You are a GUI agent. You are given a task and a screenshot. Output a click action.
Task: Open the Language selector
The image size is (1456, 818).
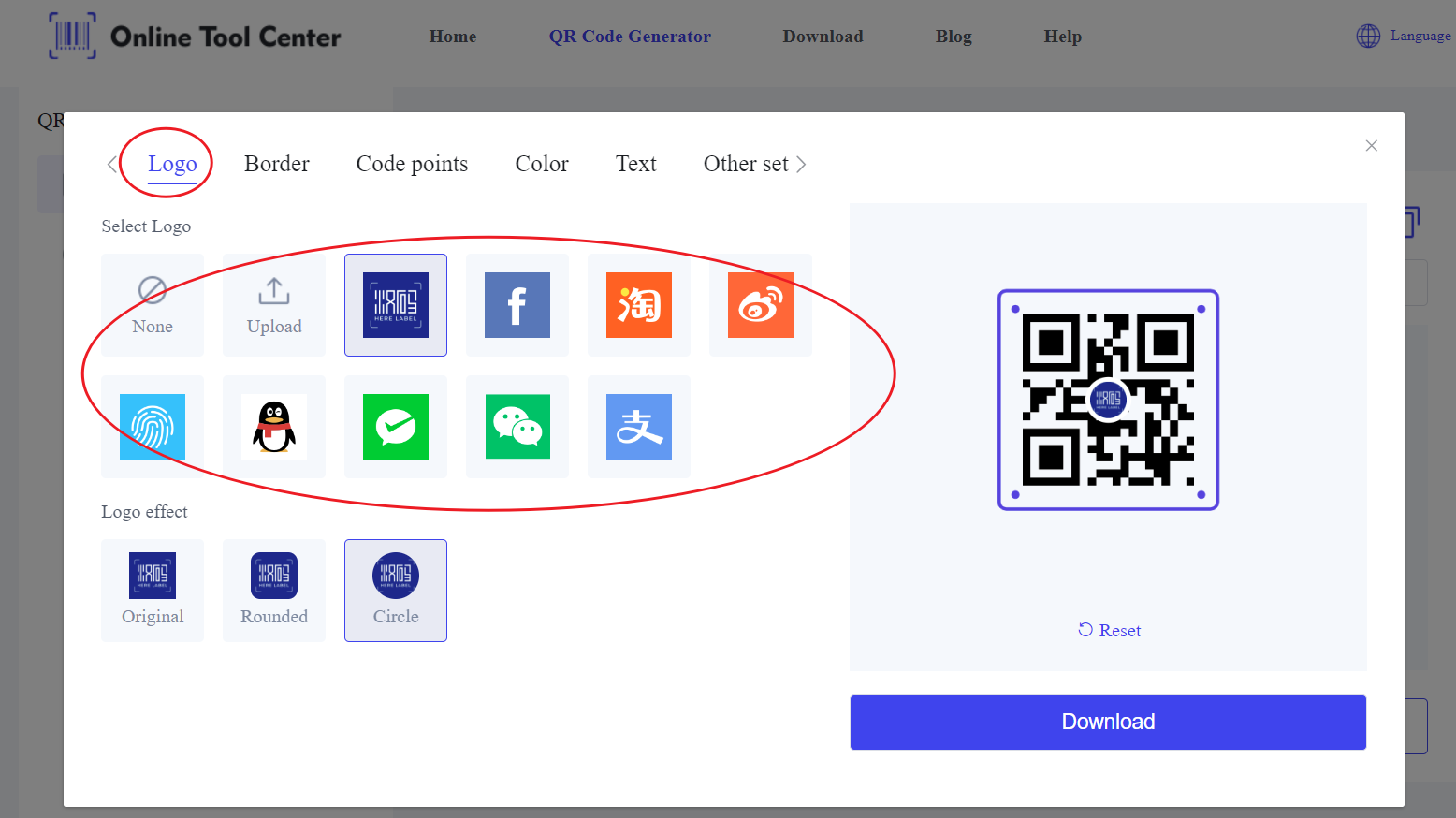point(1404,36)
